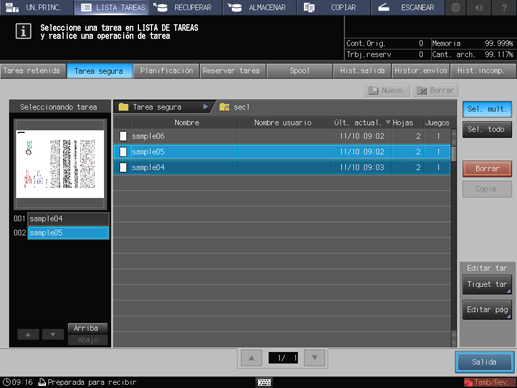
Task: Click the sample05 document icon
Action: pos(123,152)
